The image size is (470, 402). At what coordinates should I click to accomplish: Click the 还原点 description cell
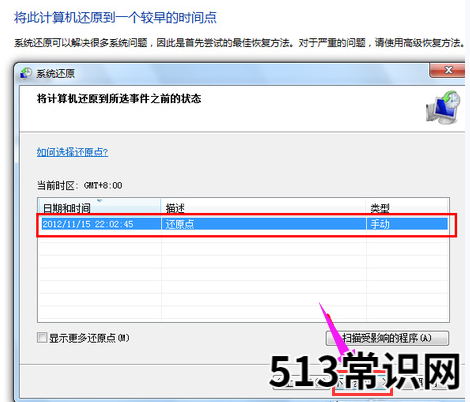click(180, 224)
